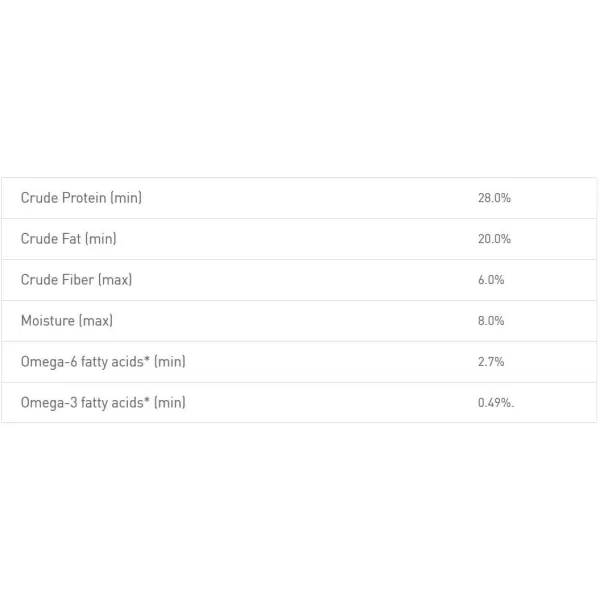Select the 8.0% moisture value
The image size is (600, 600).
click(491, 321)
